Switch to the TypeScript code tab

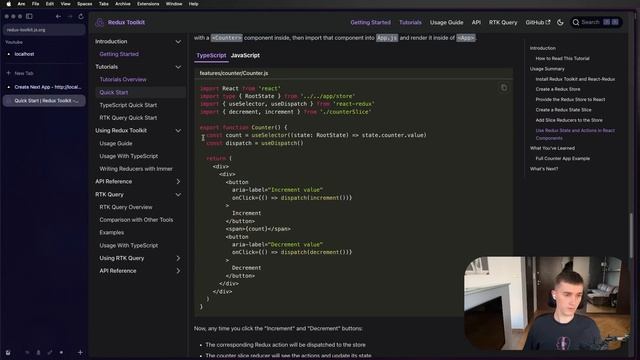click(211, 56)
